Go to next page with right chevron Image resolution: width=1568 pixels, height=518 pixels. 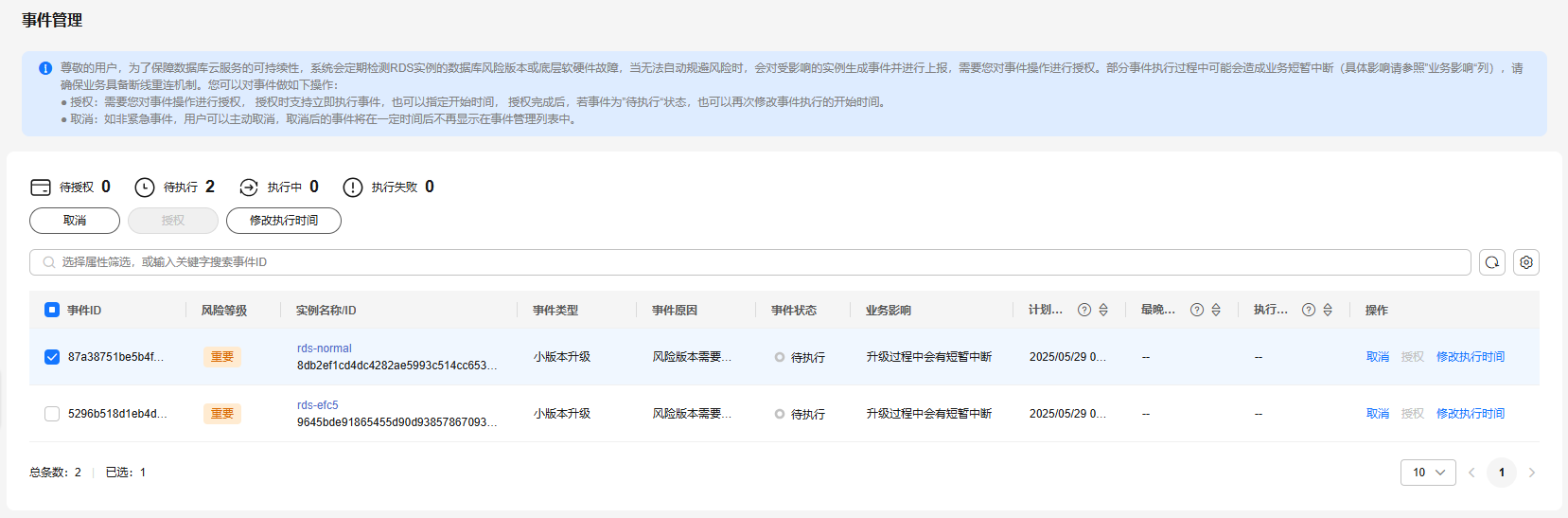pyautogui.click(x=1532, y=473)
